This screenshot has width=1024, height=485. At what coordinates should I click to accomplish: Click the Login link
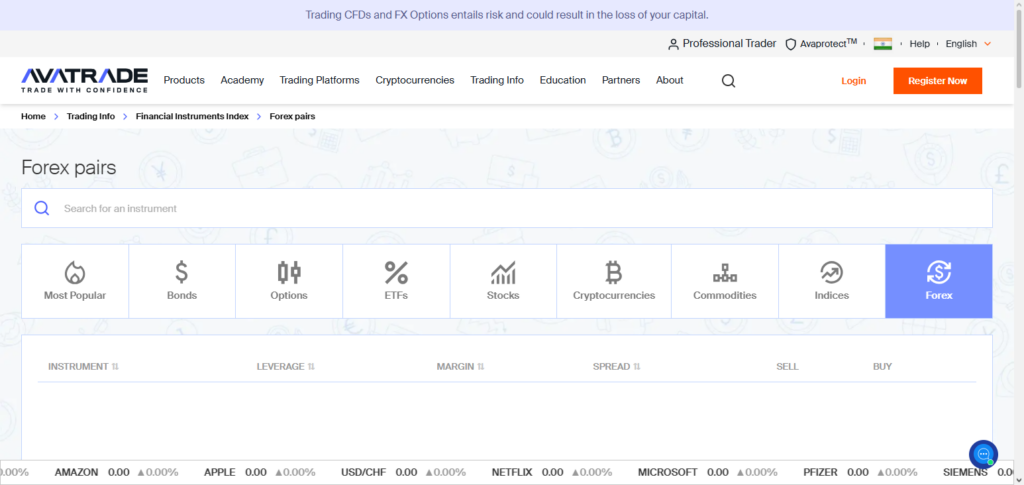pos(853,81)
